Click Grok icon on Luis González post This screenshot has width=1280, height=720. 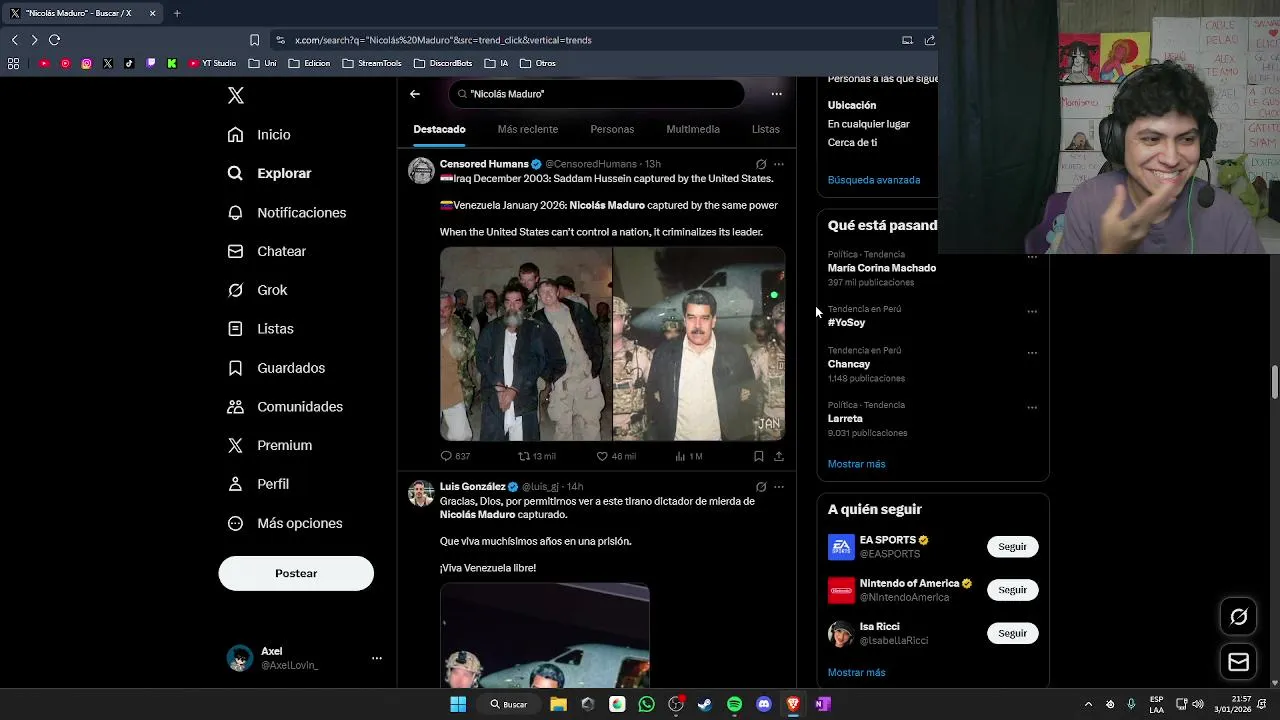761,487
